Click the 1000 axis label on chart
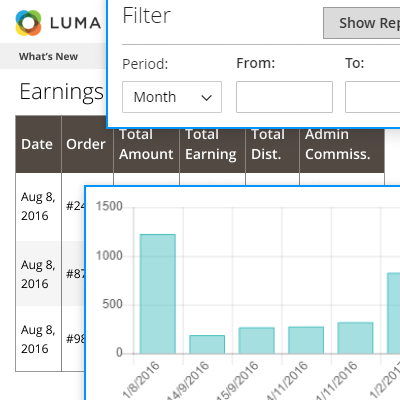Image resolution: width=400 pixels, height=400 pixels. (x=109, y=256)
